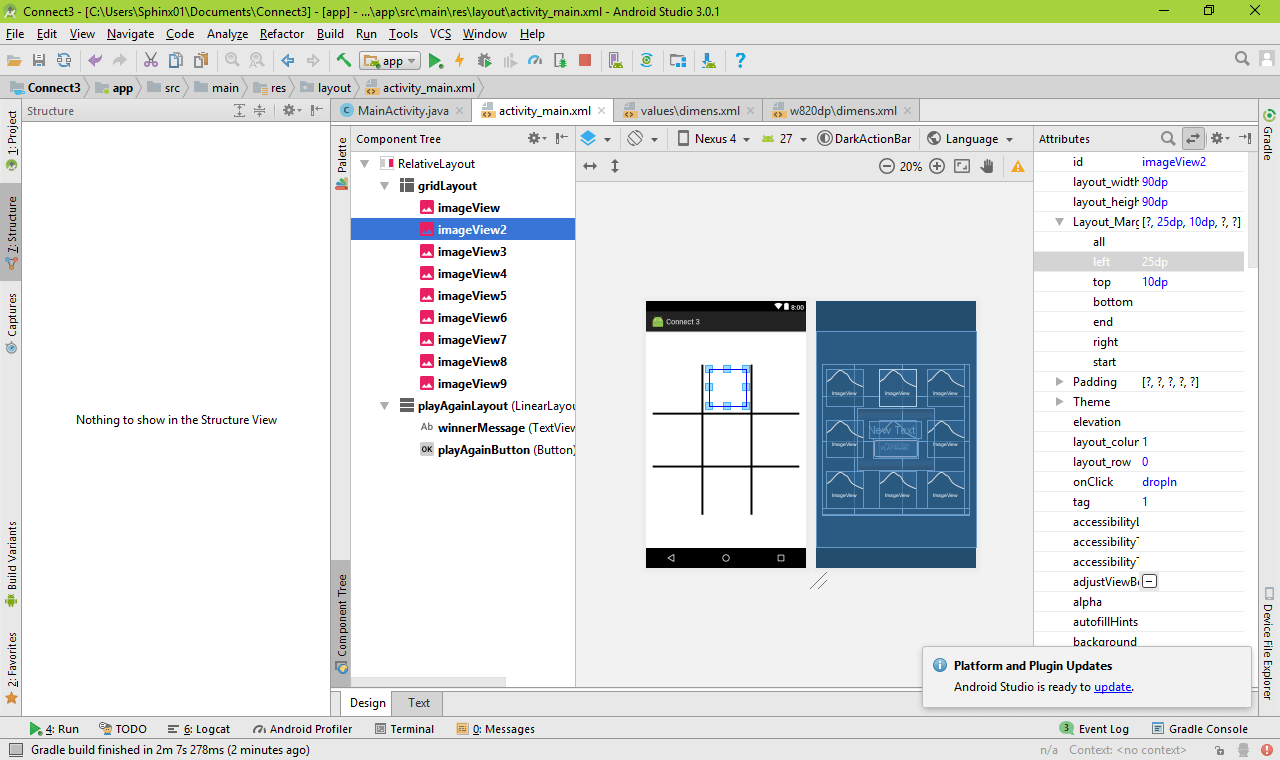Select the Apply Changes lightning bolt icon
Image resolution: width=1280 pixels, height=760 pixels.
[x=459, y=60]
